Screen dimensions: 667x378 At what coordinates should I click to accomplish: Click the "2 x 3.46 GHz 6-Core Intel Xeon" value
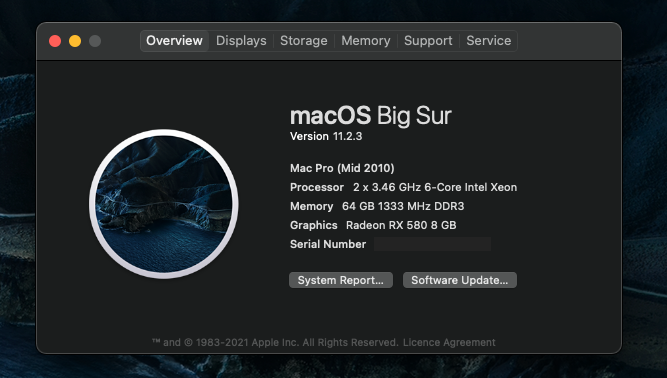click(435, 188)
